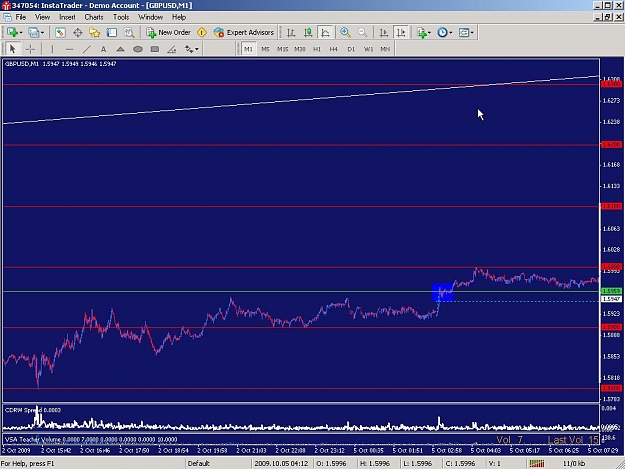This screenshot has height=469, width=625.
Task: Expand the New Chart dropdown arrow
Action: point(21,33)
